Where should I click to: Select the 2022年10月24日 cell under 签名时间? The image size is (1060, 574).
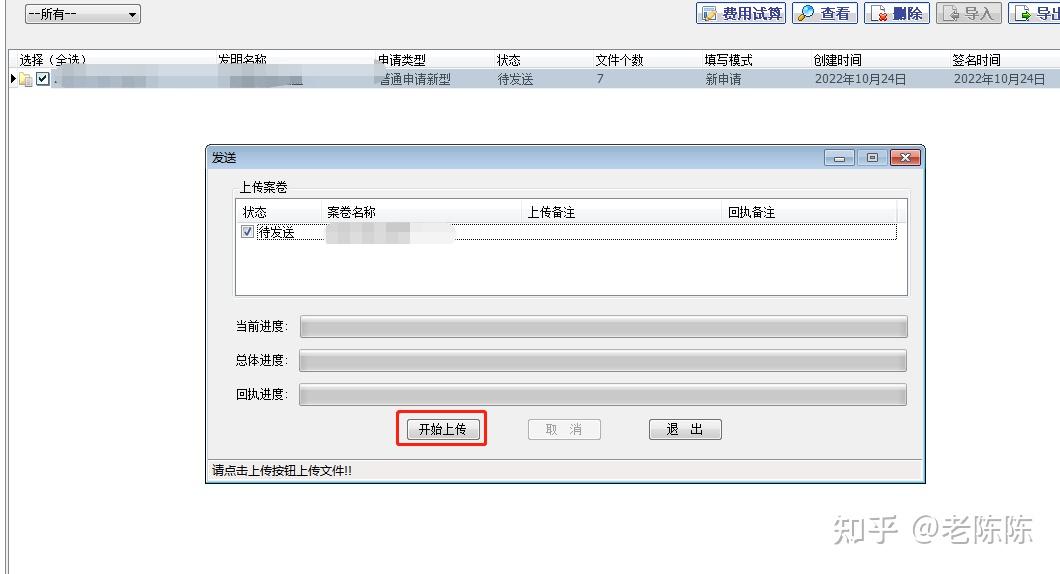pyautogui.click(x=999, y=79)
